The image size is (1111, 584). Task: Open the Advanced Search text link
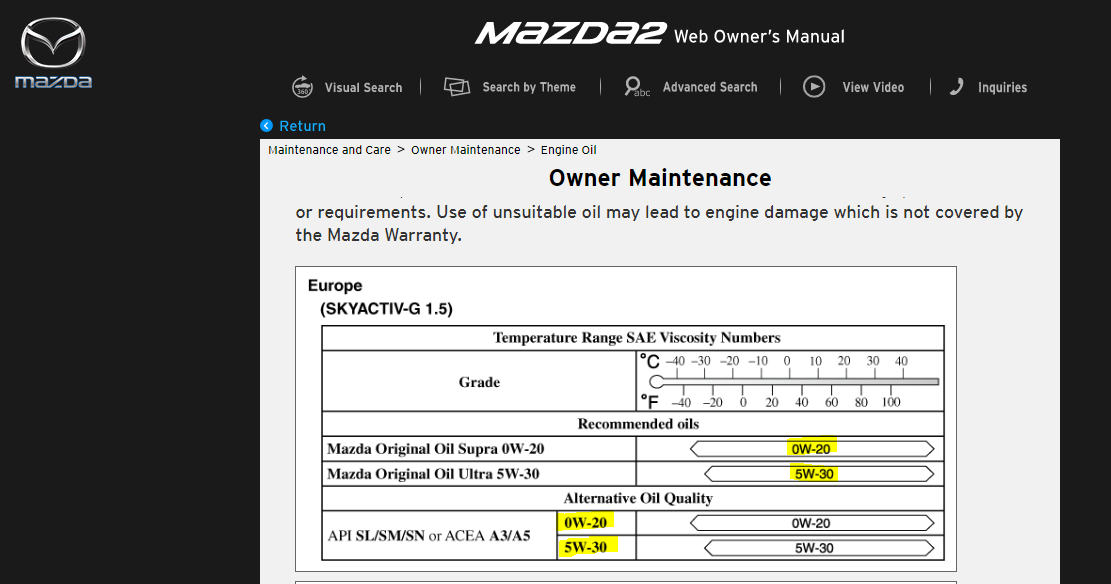click(x=709, y=88)
